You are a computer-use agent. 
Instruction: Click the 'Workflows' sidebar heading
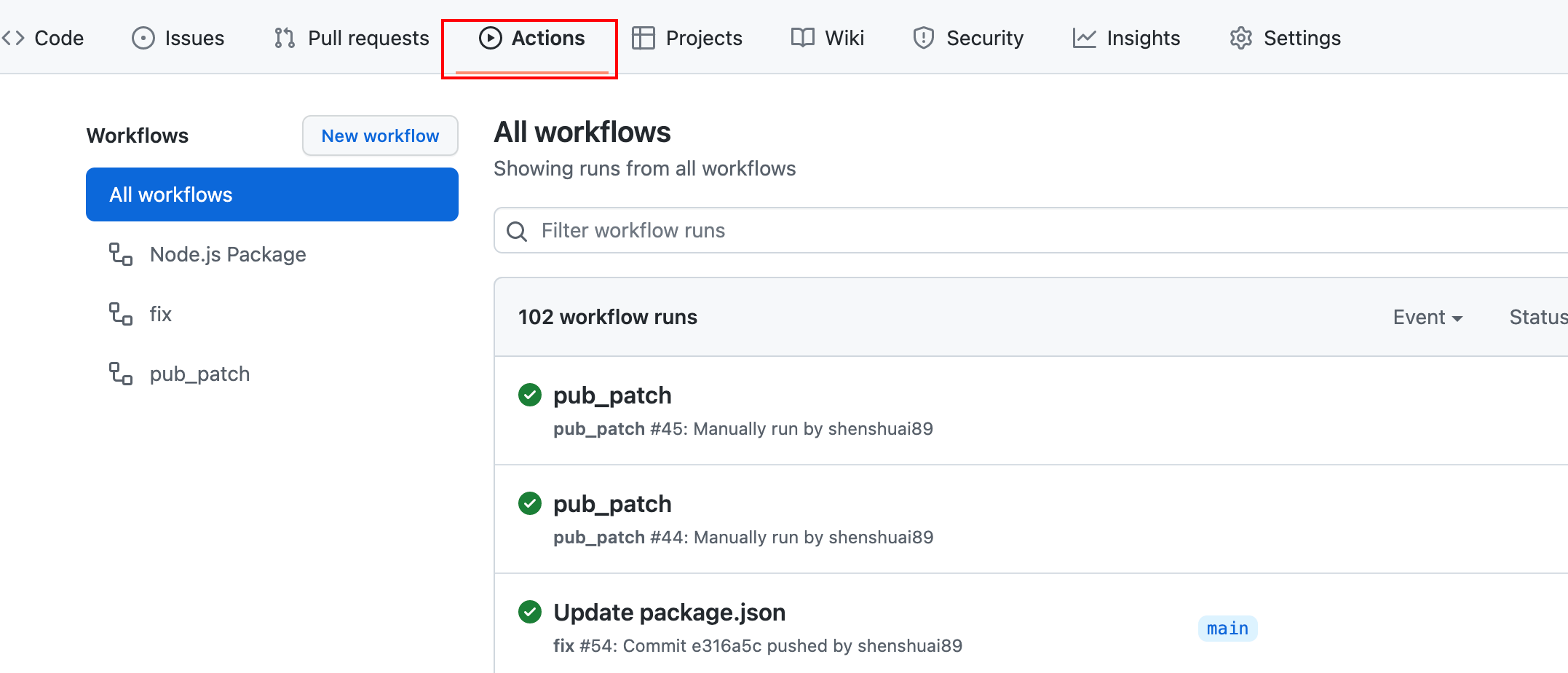coord(138,135)
